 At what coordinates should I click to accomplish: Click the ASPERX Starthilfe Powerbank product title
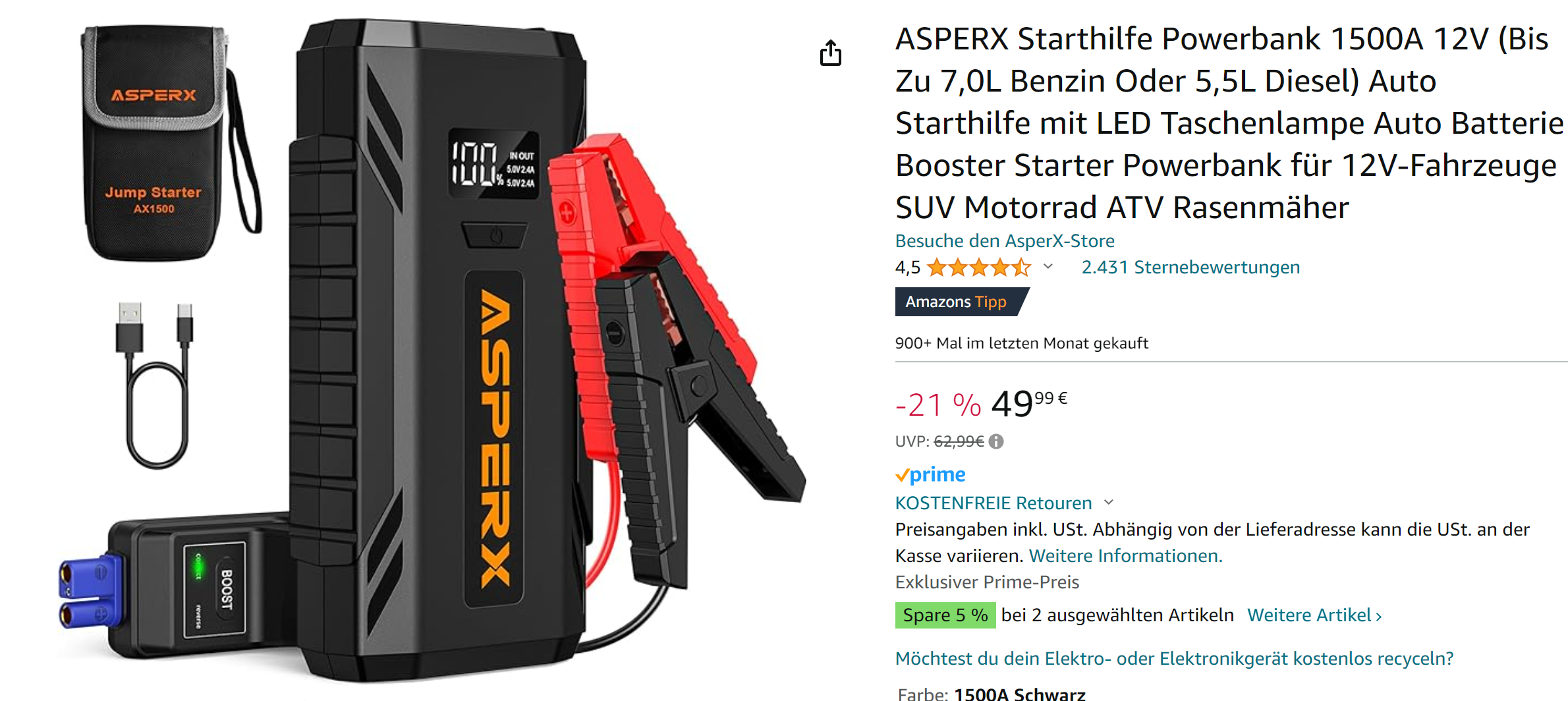click(x=1229, y=123)
